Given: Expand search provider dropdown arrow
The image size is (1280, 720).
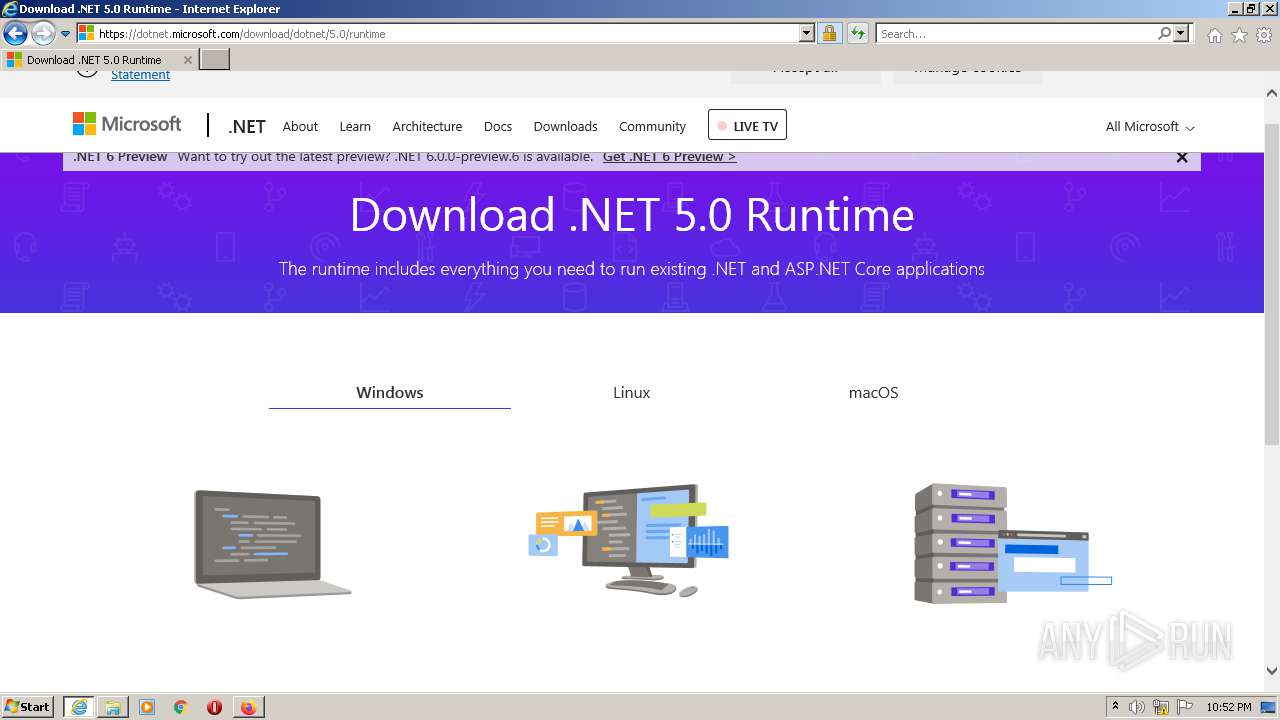Looking at the screenshot, I should click(1181, 34).
